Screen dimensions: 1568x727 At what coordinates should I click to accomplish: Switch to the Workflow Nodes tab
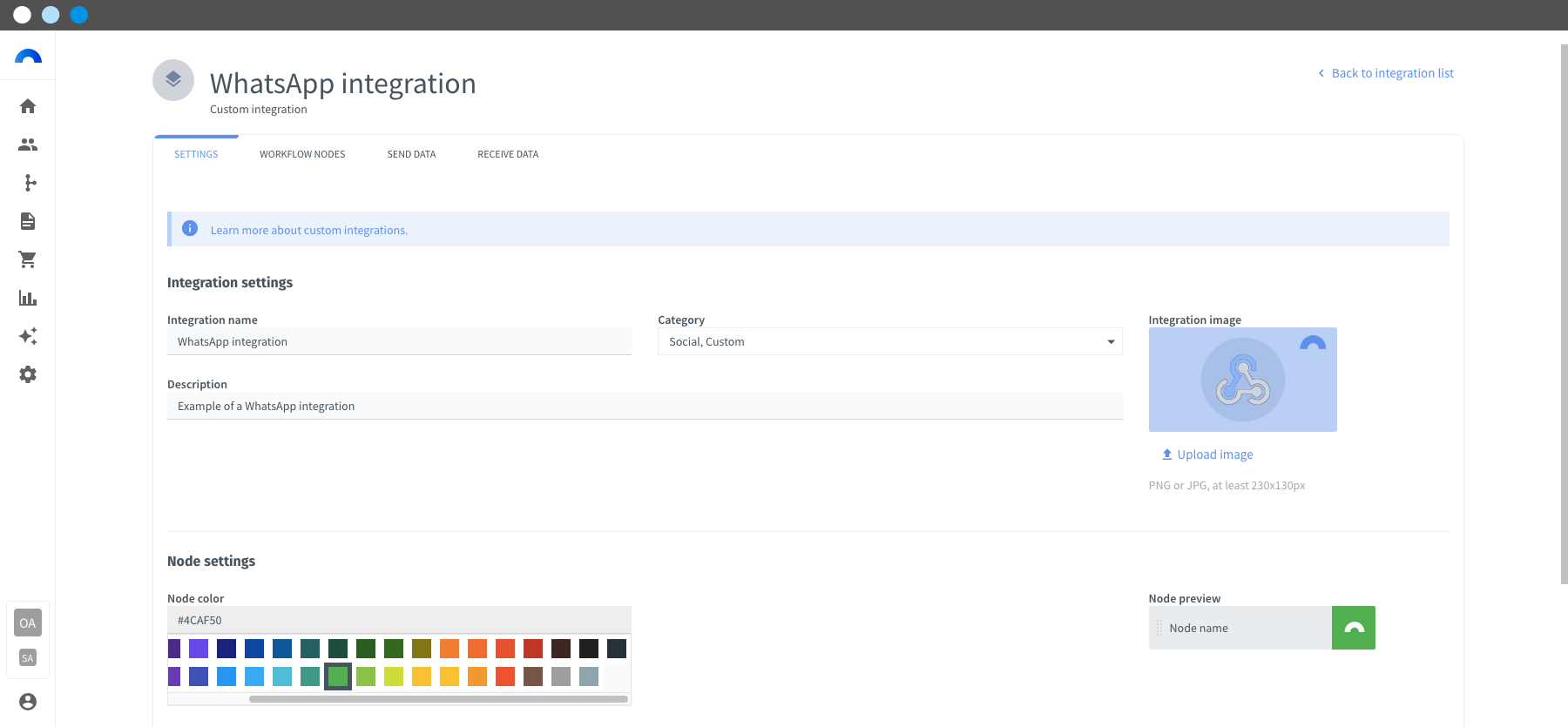pos(302,154)
